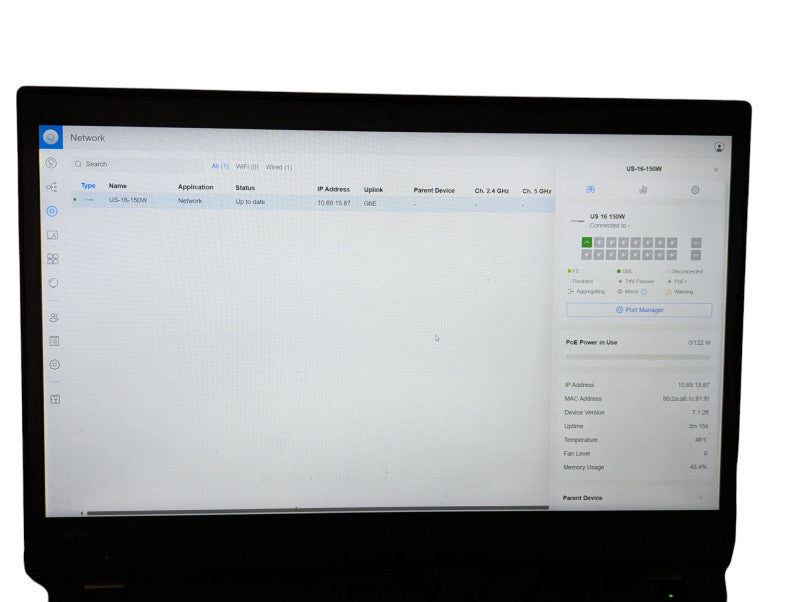Click the MAC Address value in the panel
The image size is (800, 602).
coord(685,398)
